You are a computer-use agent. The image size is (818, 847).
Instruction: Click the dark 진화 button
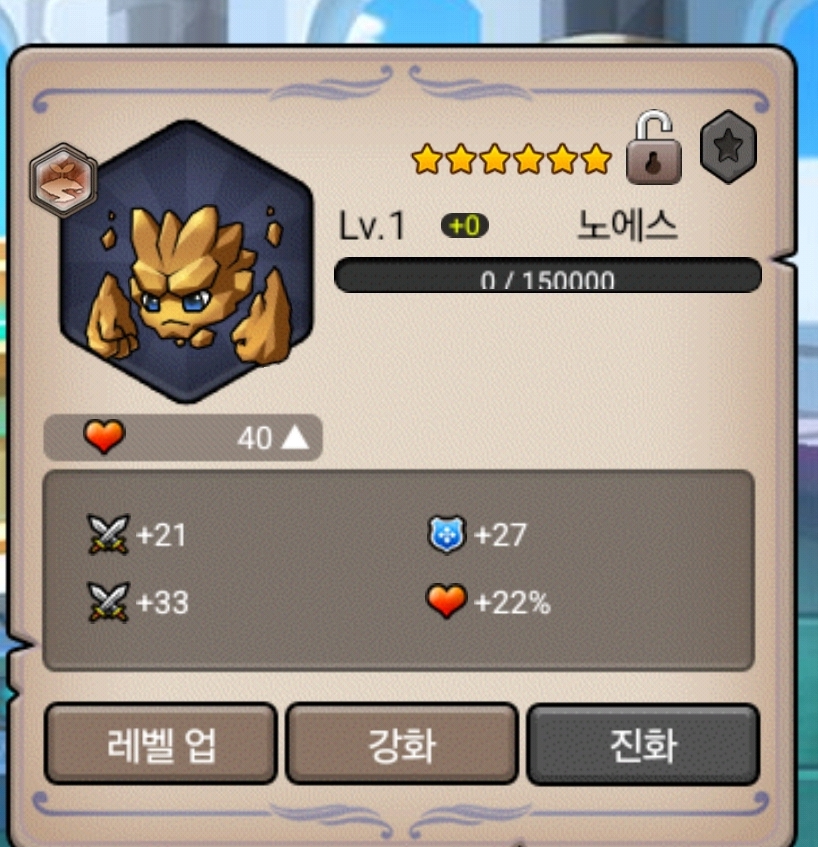[643, 744]
